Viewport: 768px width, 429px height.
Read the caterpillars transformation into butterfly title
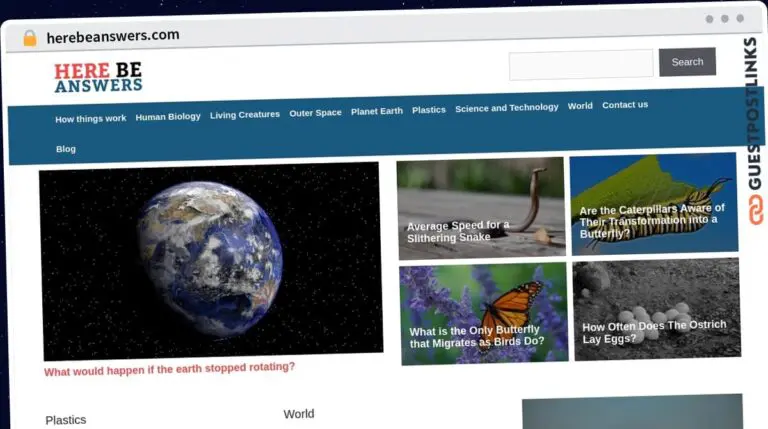[x=651, y=221]
